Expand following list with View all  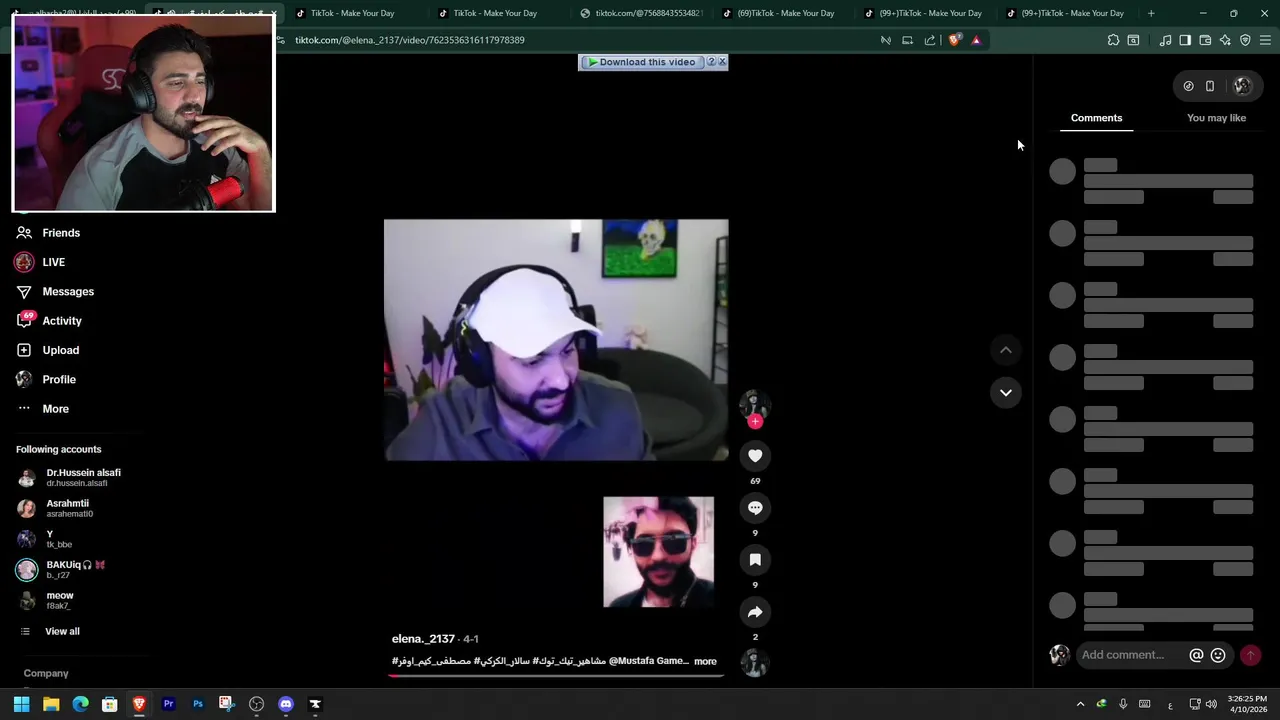49,632
